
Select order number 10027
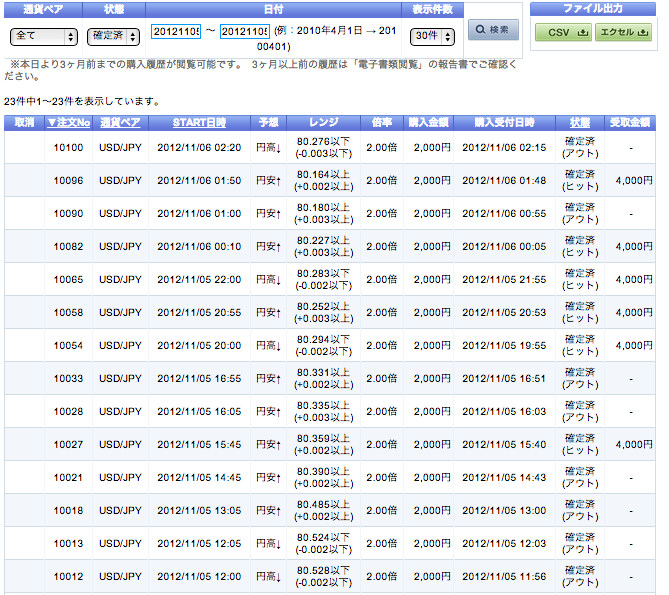pyautogui.click(x=68, y=444)
